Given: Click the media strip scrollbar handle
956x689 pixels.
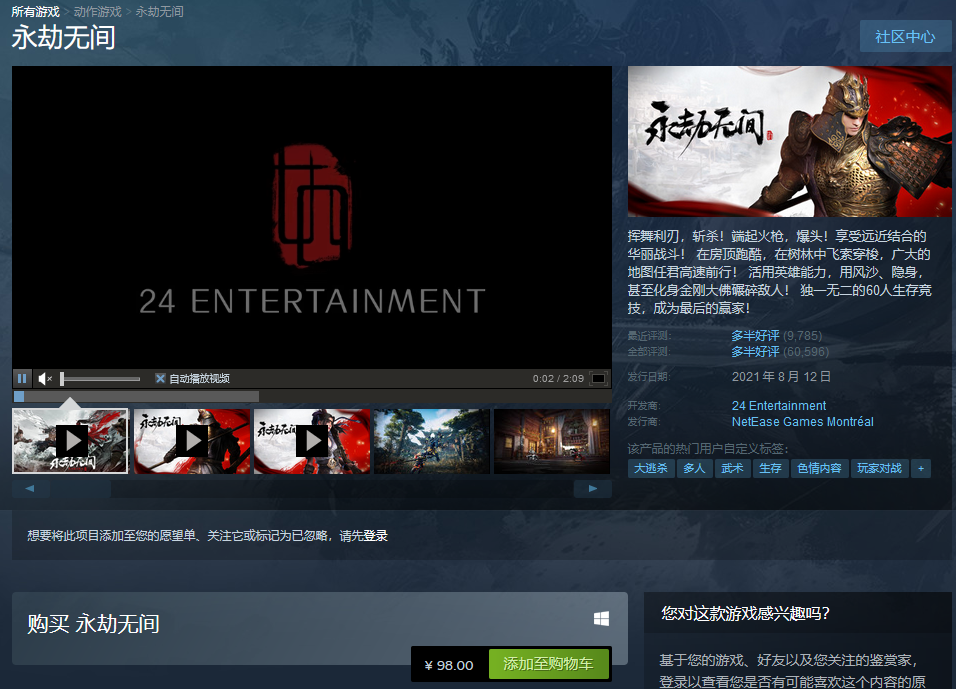Looking at the screenshot, I should (x=80, y=488).
